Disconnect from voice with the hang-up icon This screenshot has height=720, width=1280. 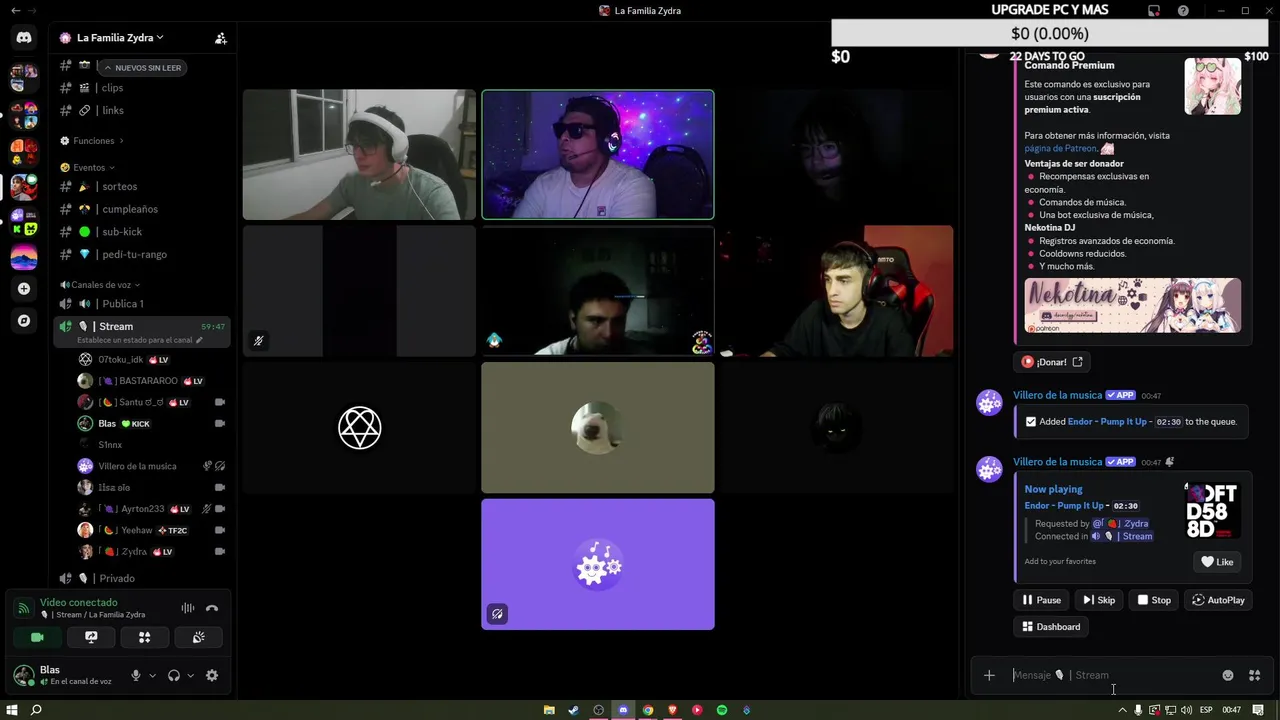pos(211,608)
